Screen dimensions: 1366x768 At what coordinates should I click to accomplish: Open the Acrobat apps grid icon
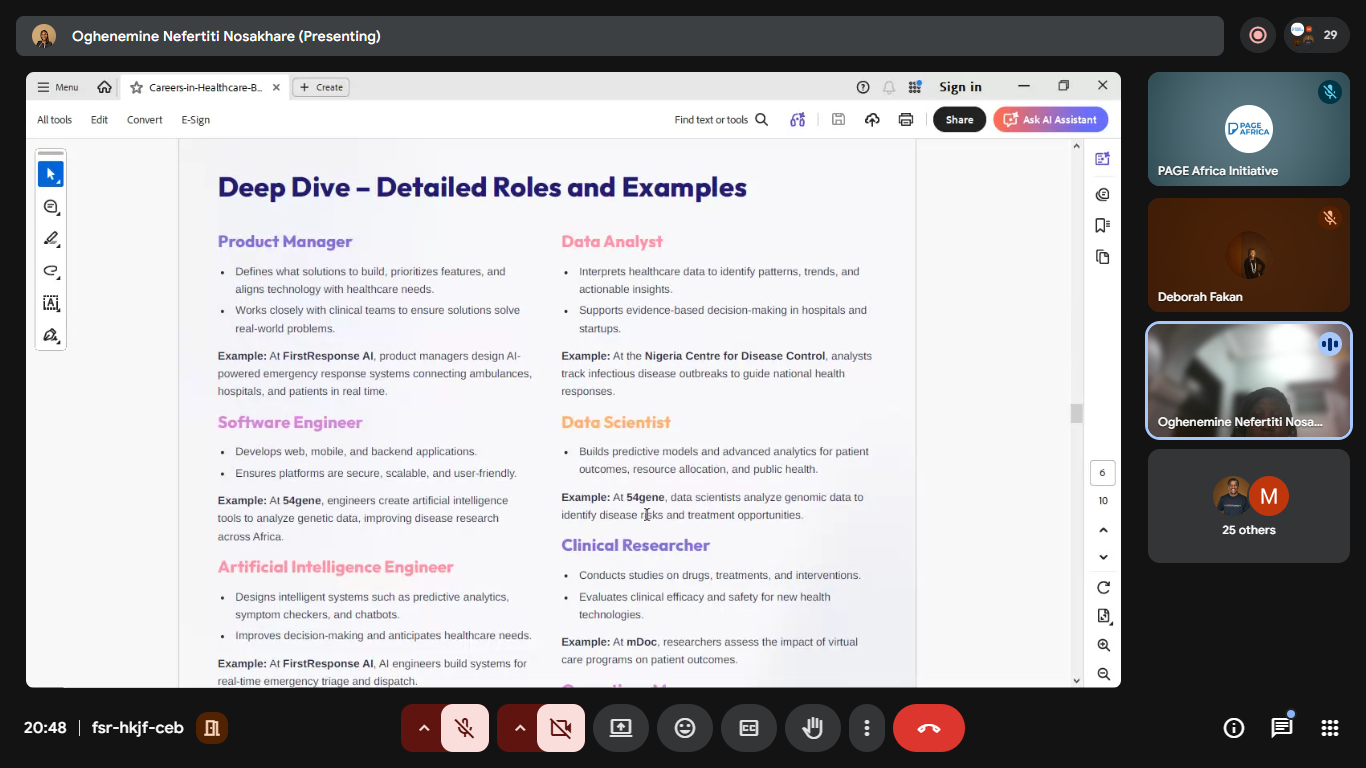tap(915, 87)
